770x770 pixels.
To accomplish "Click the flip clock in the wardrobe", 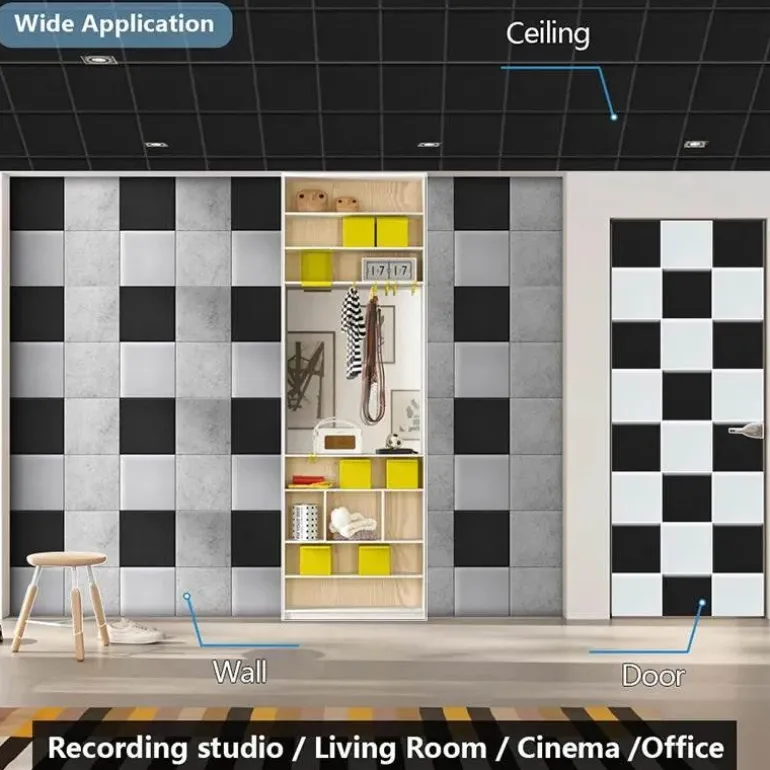I will pyautogui.click(x=388, y=270).
